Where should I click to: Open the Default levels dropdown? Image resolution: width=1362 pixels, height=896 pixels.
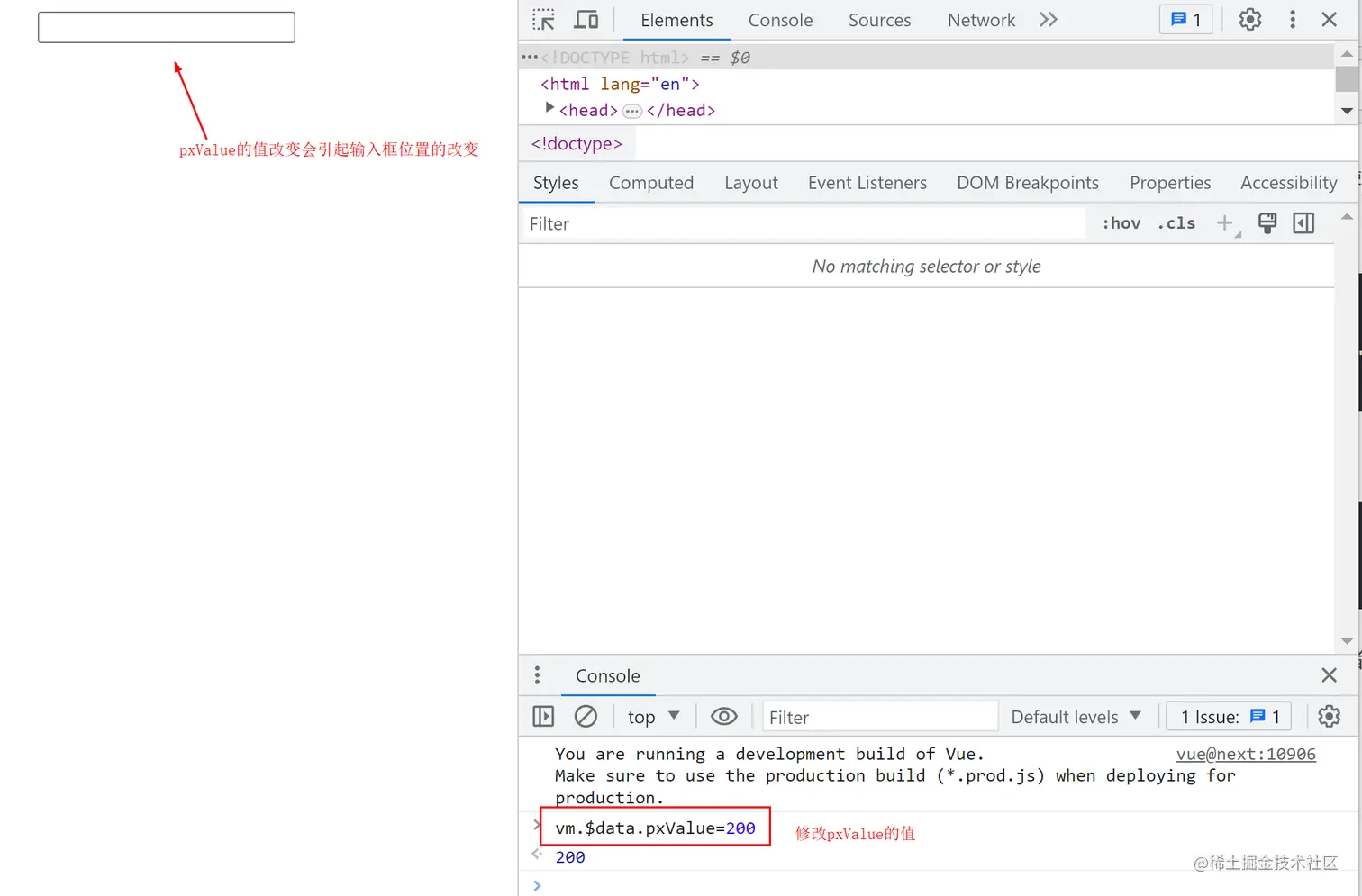pyautogui.click(x=1076, y=718)
